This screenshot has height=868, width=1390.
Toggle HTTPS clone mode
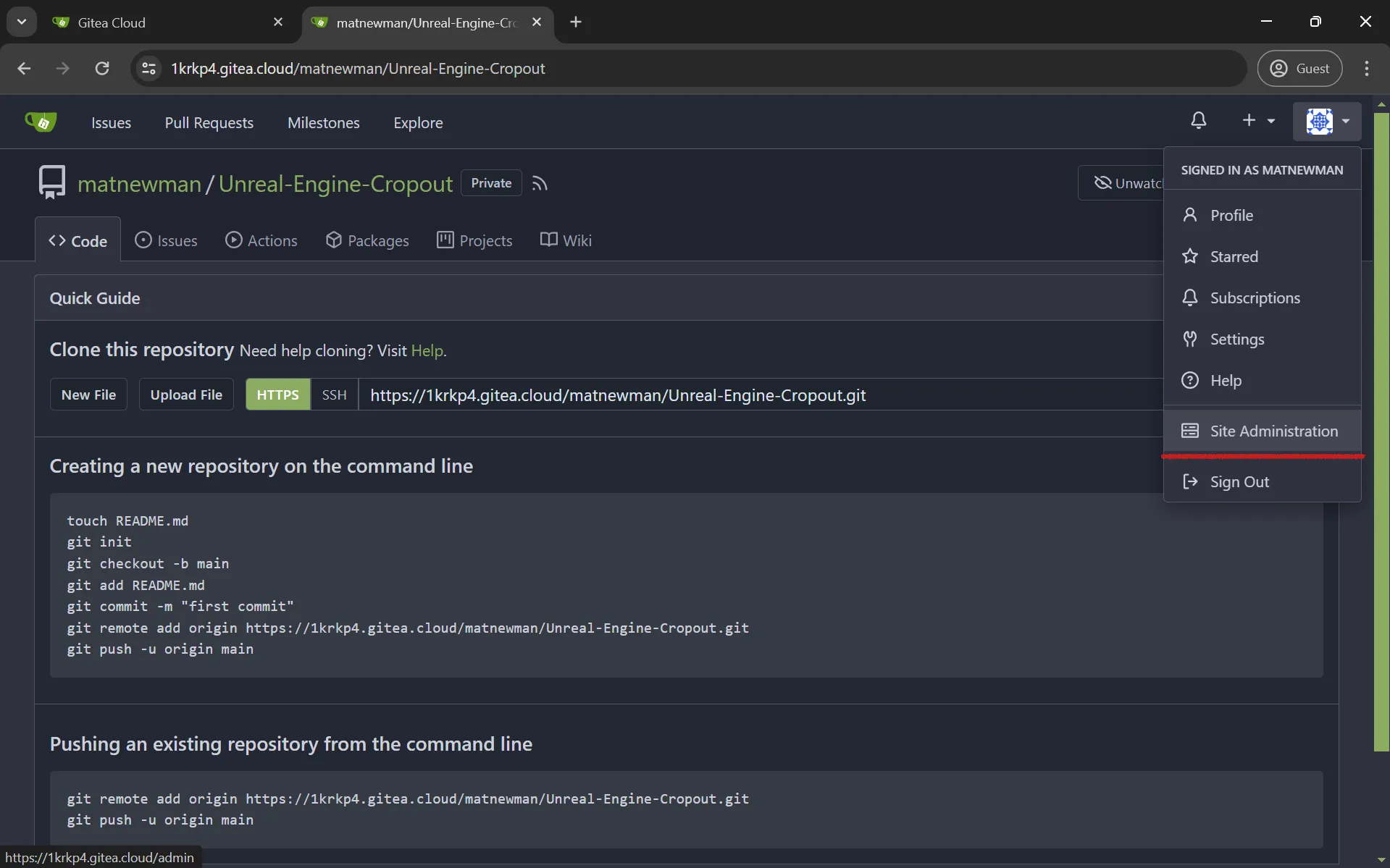pyautogui.click(x=277, y=394)
